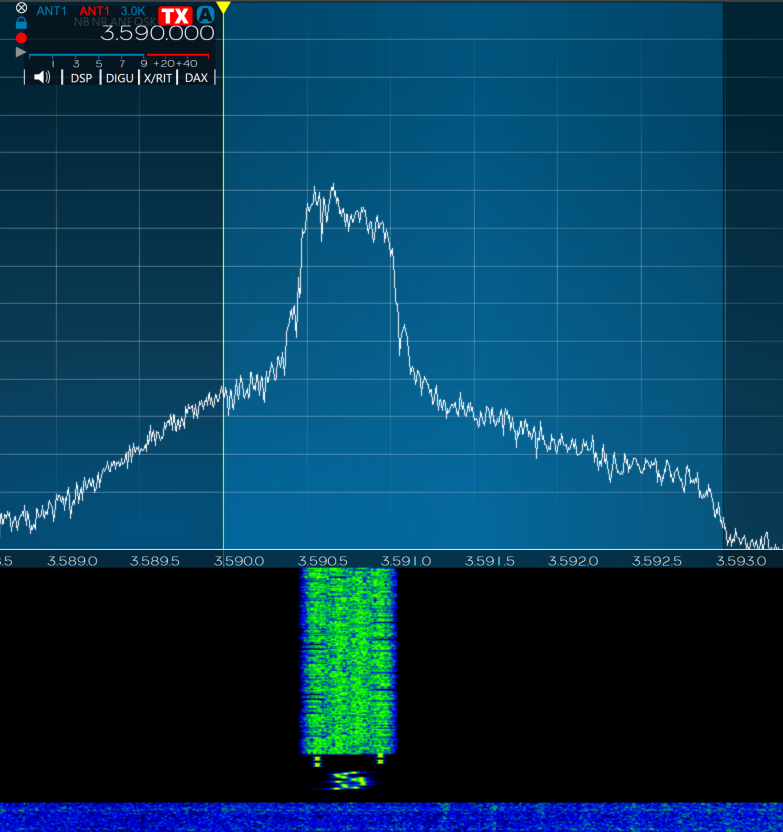Open the DSP tab
Viewport: 783px width, 832px height.
tap(81, 78)
